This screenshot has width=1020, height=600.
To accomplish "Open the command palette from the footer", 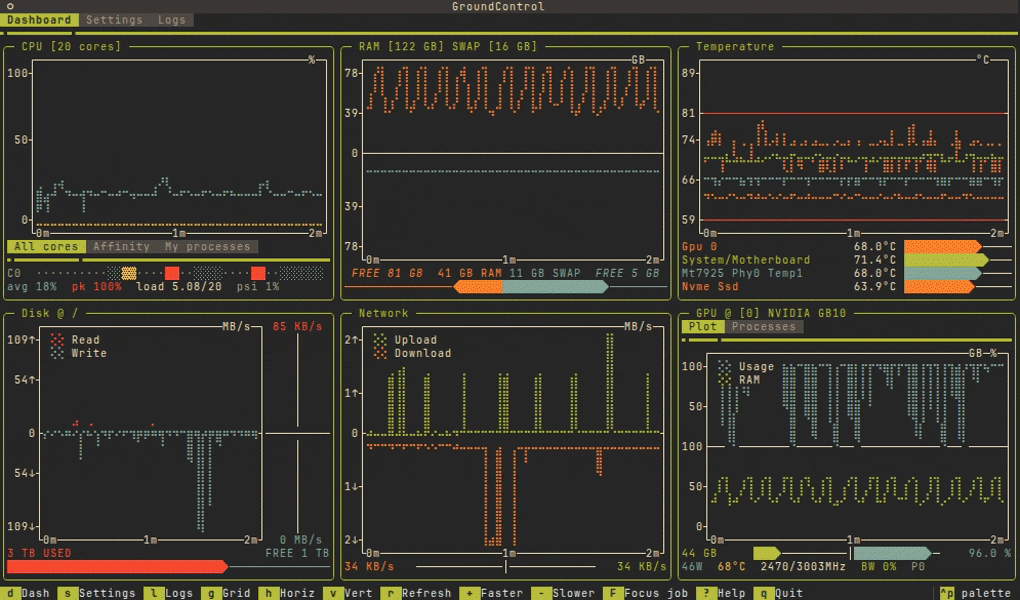I will pyautogui.click(x=975, y=593).
